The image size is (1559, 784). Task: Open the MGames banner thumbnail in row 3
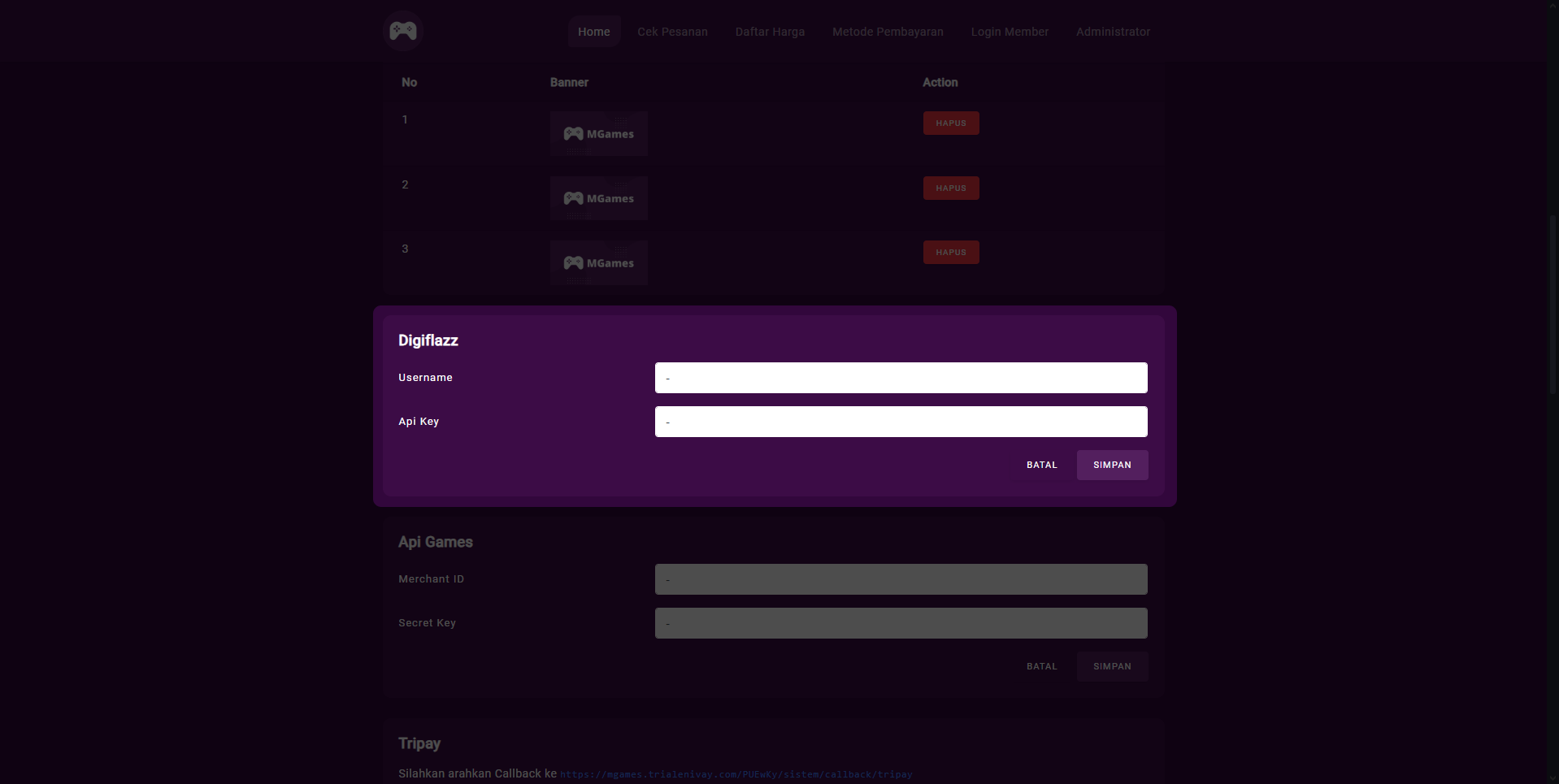tap(599, 263)
